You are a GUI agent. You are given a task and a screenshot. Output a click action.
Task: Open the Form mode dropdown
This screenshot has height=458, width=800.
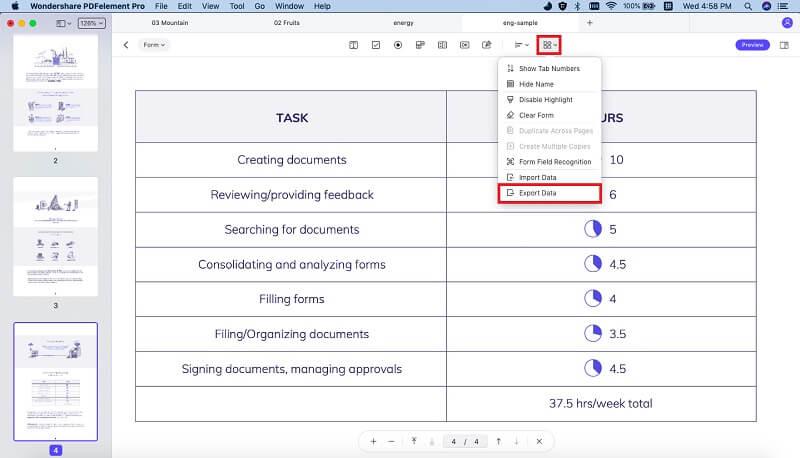coord(154,45)
